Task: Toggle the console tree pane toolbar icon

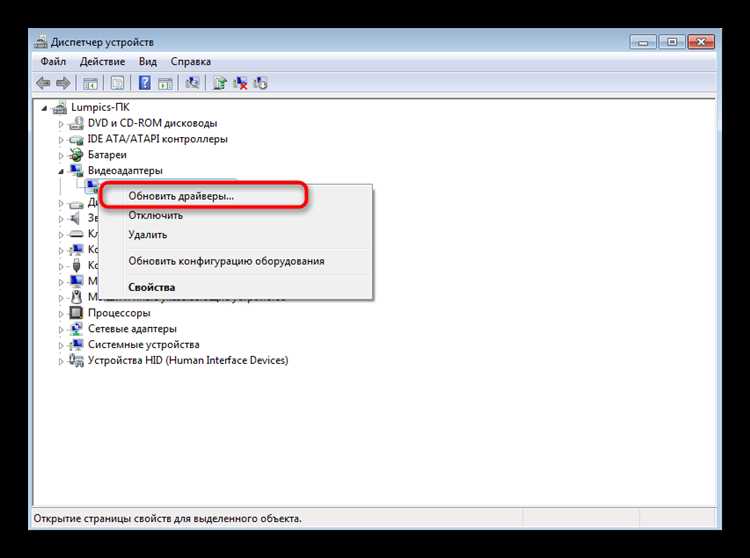Action: pos(90,83)
